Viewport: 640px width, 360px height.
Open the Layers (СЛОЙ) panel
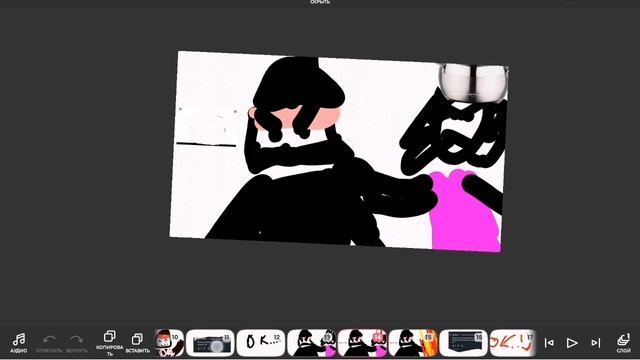[623, 343]
